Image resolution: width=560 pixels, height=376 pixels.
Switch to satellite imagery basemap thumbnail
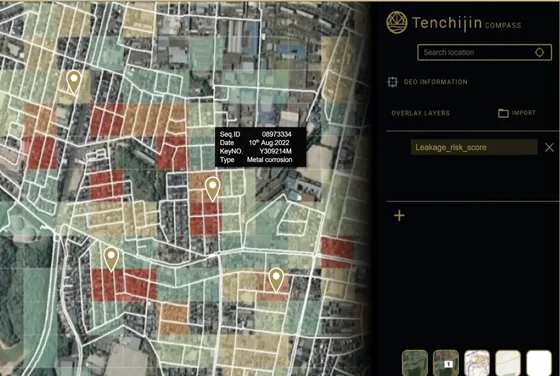415,363
